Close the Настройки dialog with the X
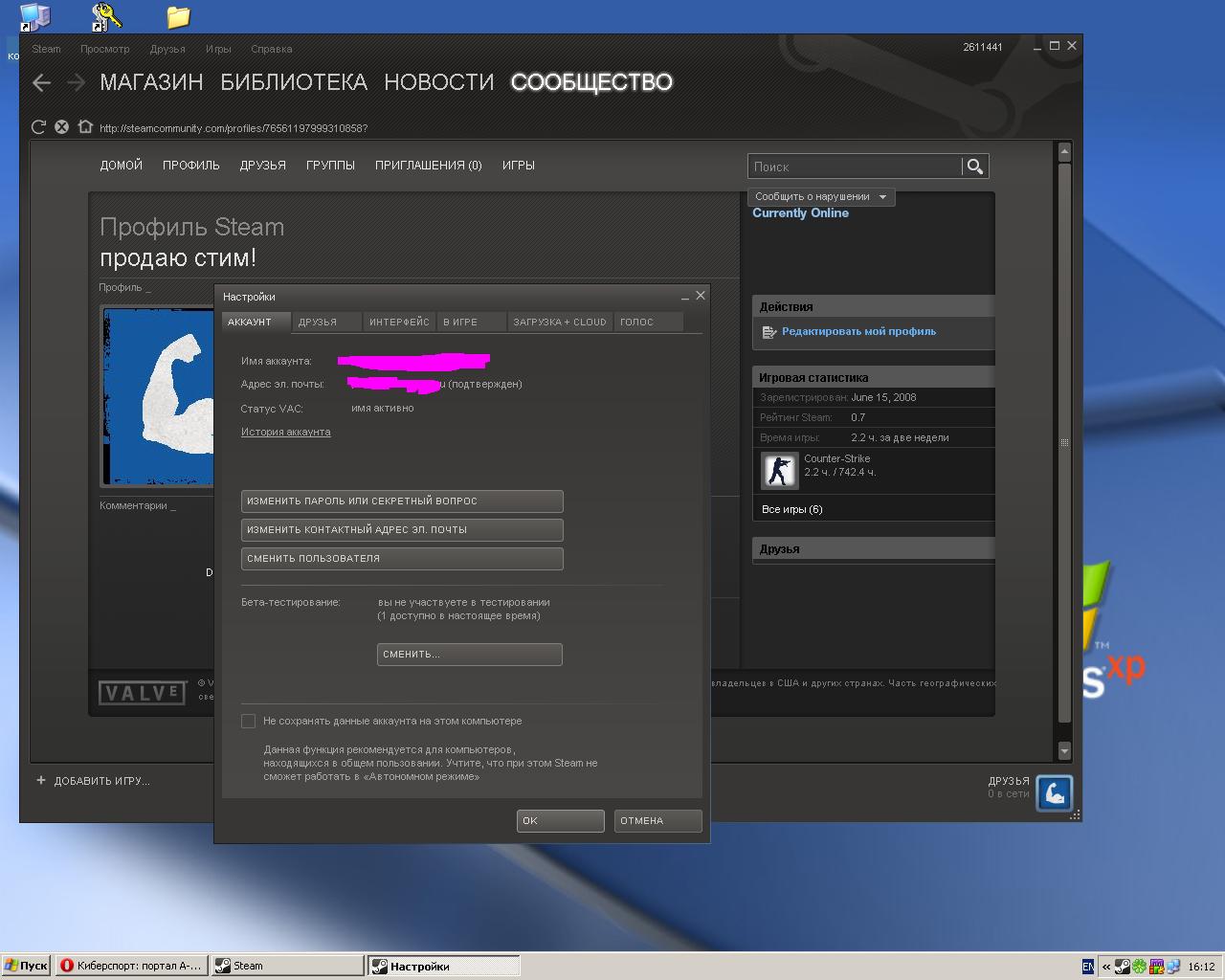 click(x=701, y=296)
